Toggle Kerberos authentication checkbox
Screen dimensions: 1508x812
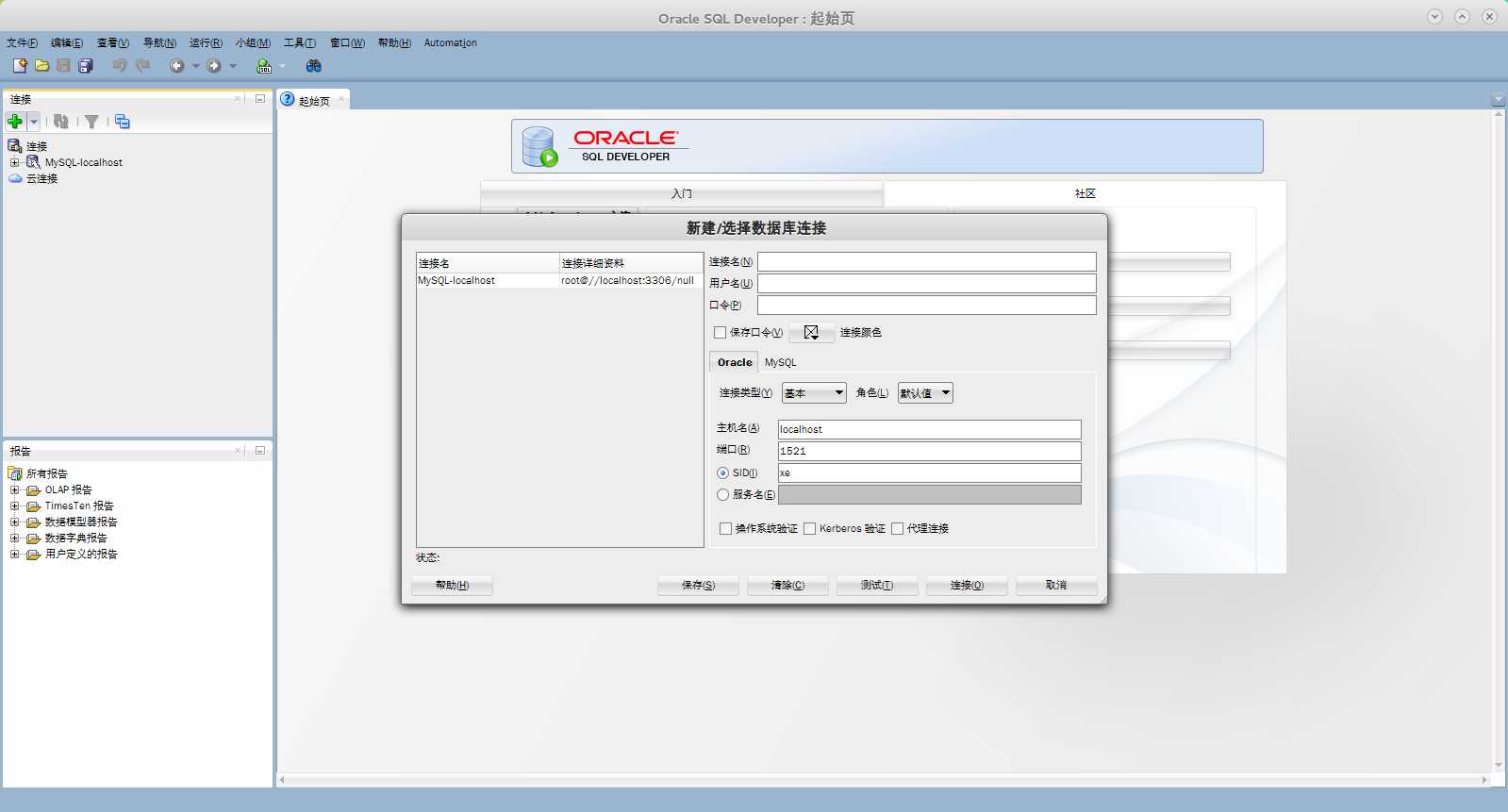tap(809, 528)
